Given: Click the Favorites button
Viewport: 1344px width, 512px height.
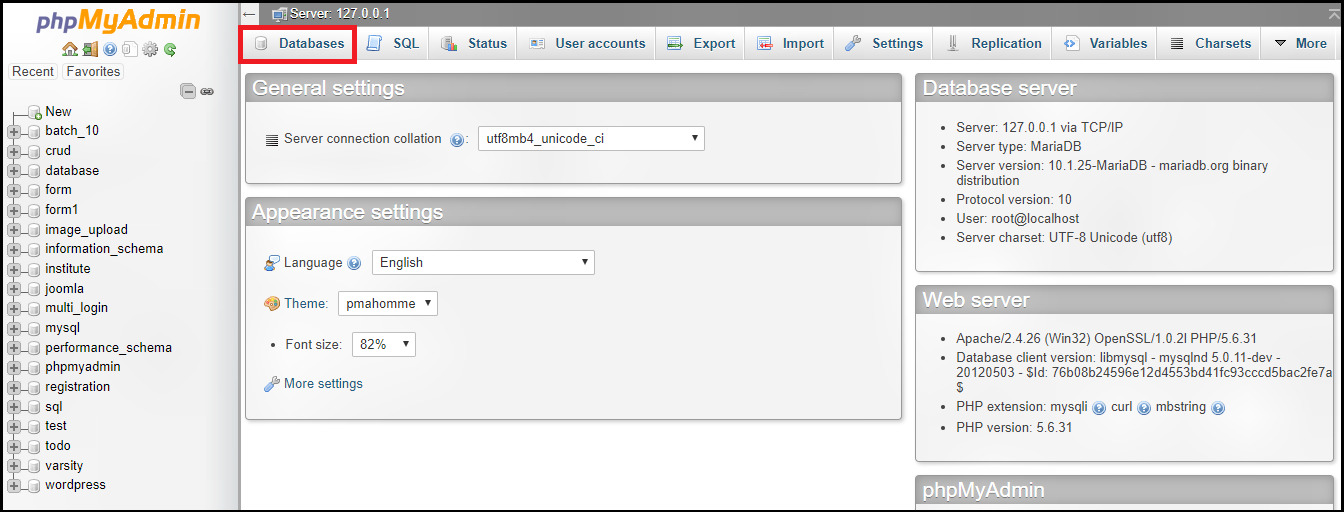Looking at the screenshot, I should click(x=93, y=72).
